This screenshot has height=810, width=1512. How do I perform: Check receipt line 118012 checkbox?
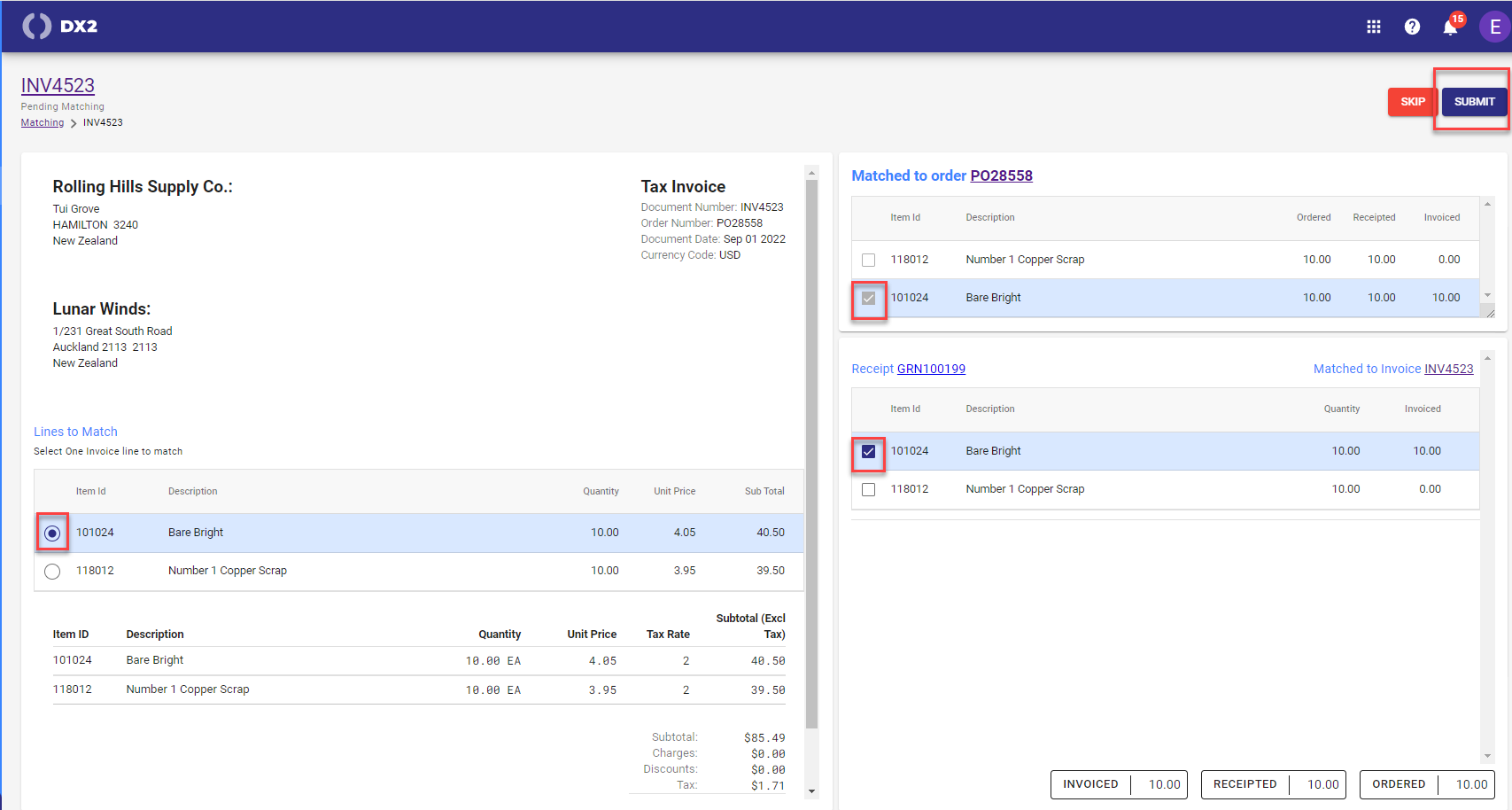tap(868, 490)
